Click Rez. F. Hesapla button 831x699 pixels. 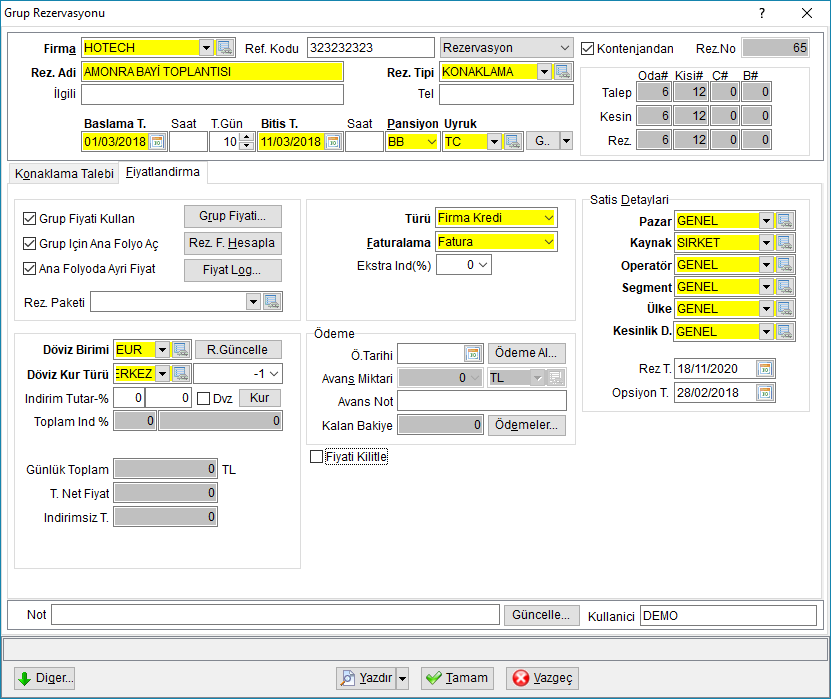pyautogui.click(x=233, y=243)
